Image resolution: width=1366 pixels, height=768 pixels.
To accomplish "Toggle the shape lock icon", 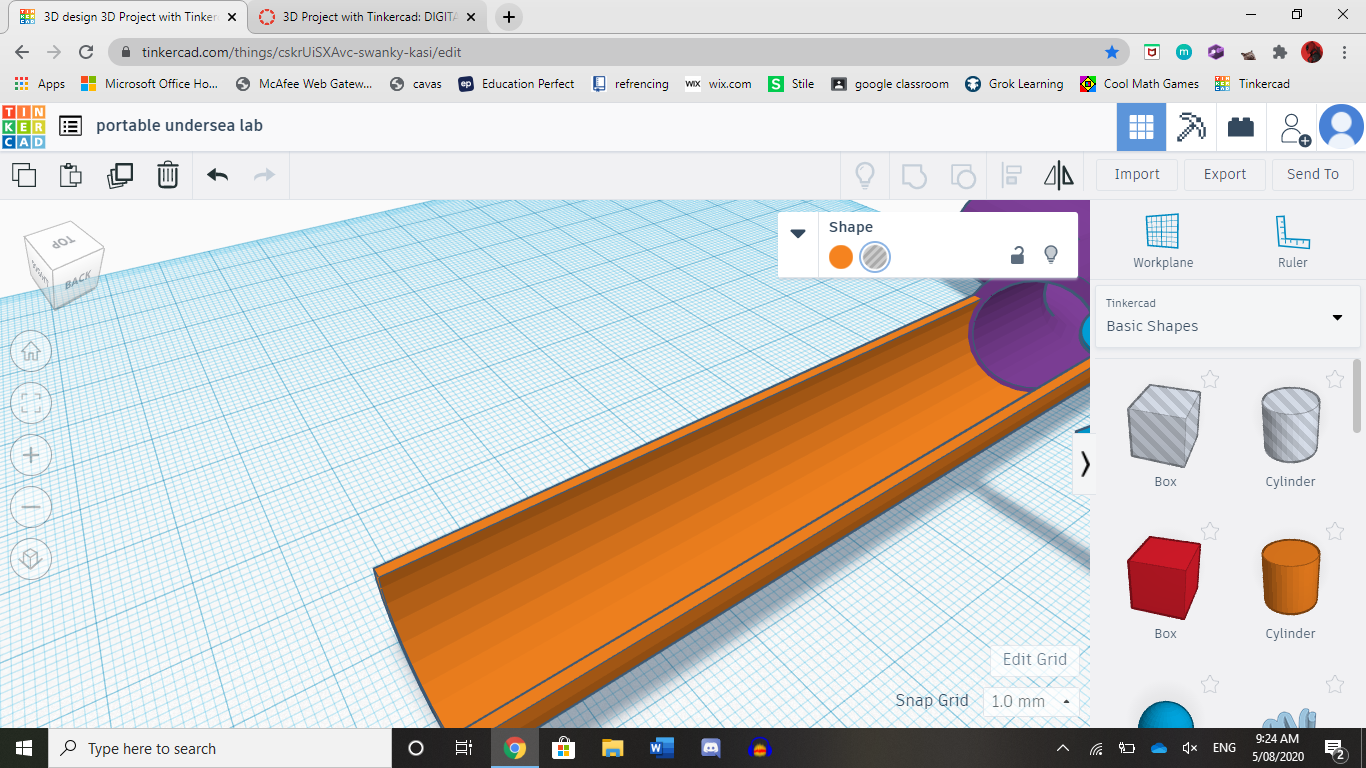I will click(x=1017, y=255).
